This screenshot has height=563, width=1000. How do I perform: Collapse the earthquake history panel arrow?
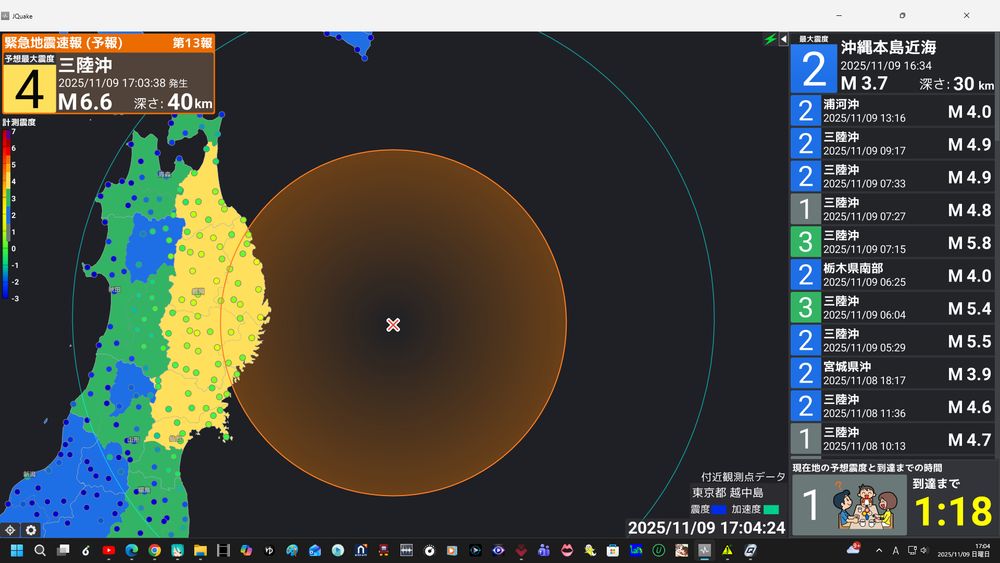click(783, 40)
